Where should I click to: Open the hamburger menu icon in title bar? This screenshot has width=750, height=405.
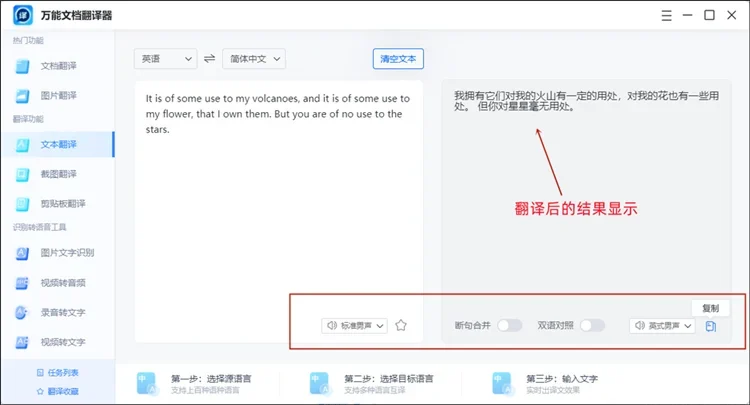(666, 15)
